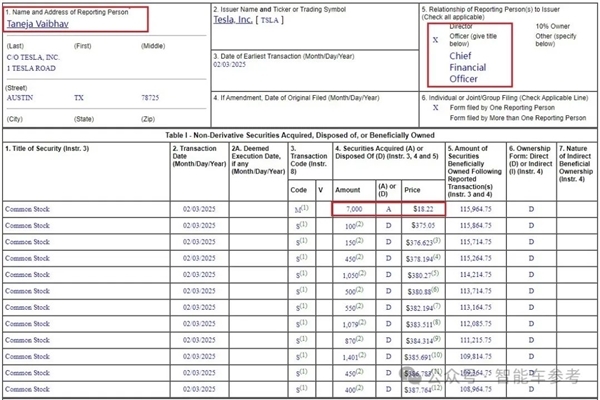Open footnote (10) beside price $385.691
The height and width of the screenshot is (400, 600).
click(x=437, y=355)
